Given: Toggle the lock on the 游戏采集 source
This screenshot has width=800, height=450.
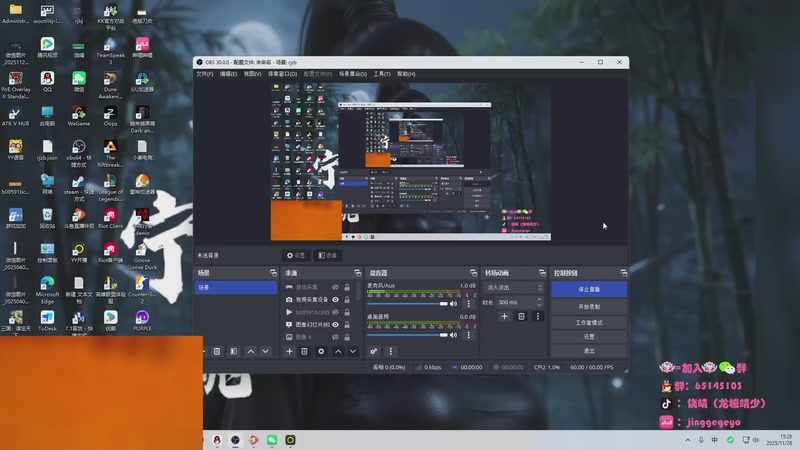Looking at the screenshot, I should (347, 287).
